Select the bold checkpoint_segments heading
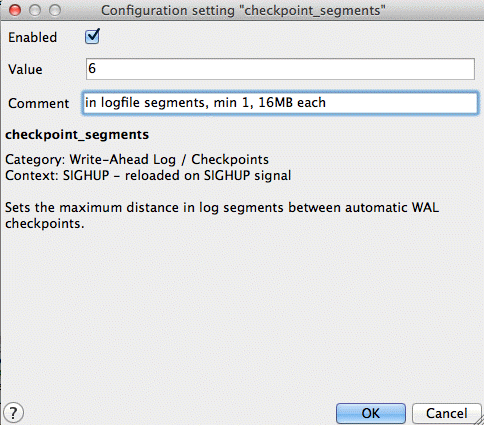 point(77,135)
